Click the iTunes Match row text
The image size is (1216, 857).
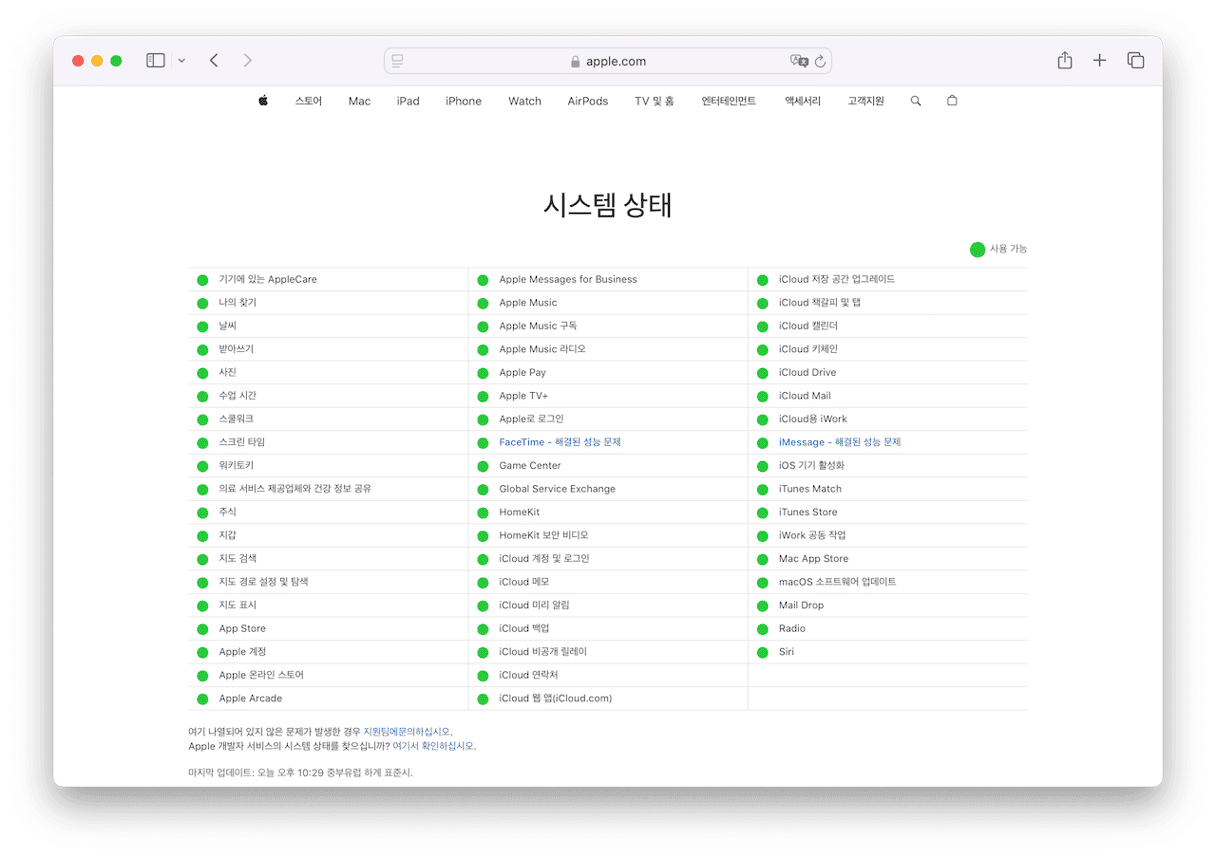click(811, 489)
